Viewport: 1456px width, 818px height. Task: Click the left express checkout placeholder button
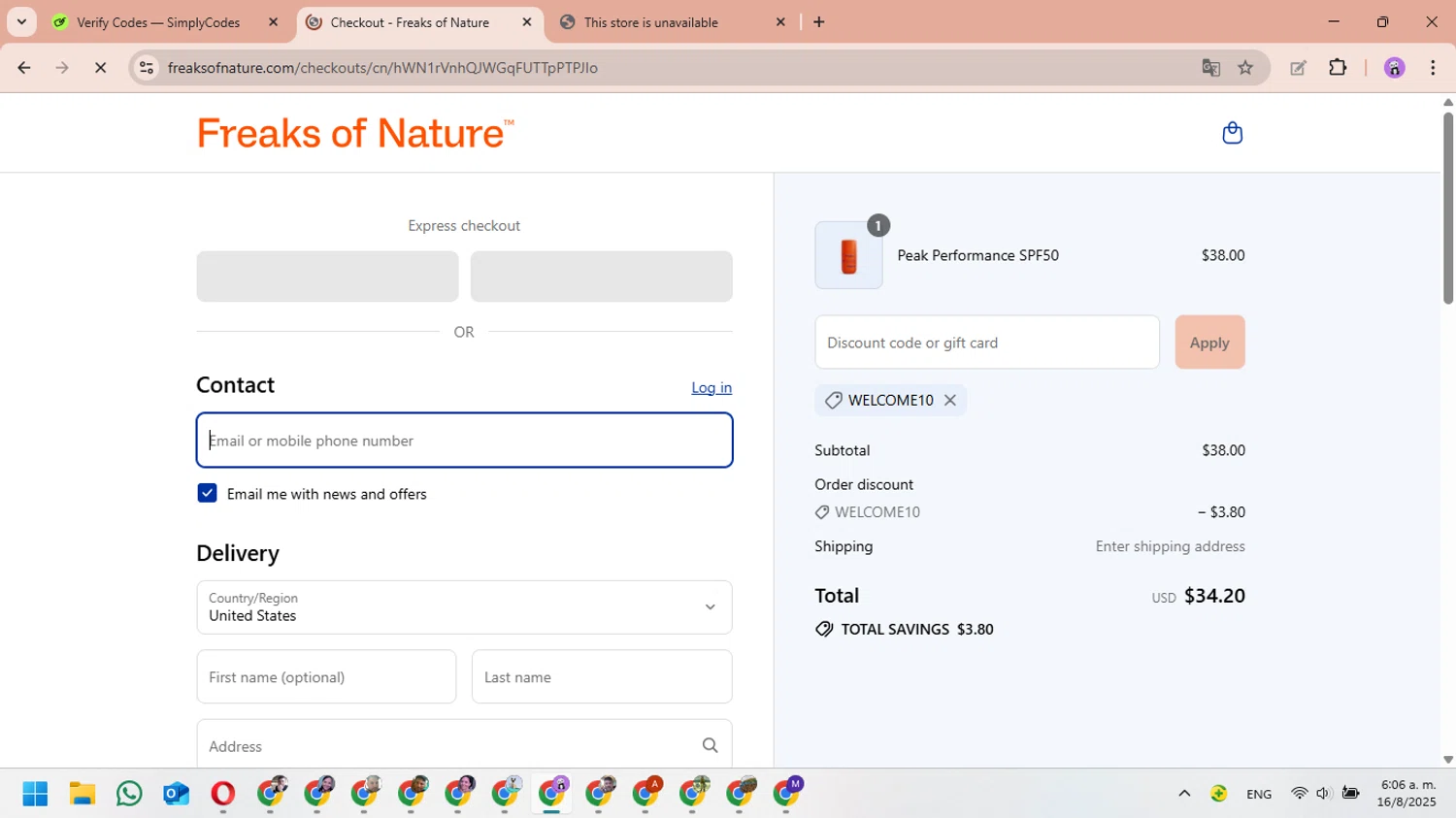click(x=327, y=277)
